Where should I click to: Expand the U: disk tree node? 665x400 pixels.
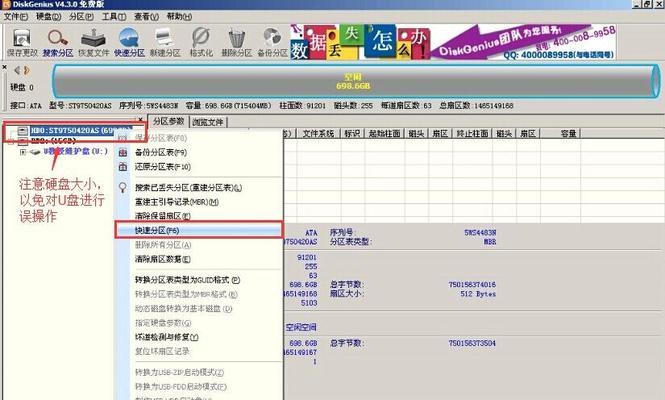tap(23, 151)
